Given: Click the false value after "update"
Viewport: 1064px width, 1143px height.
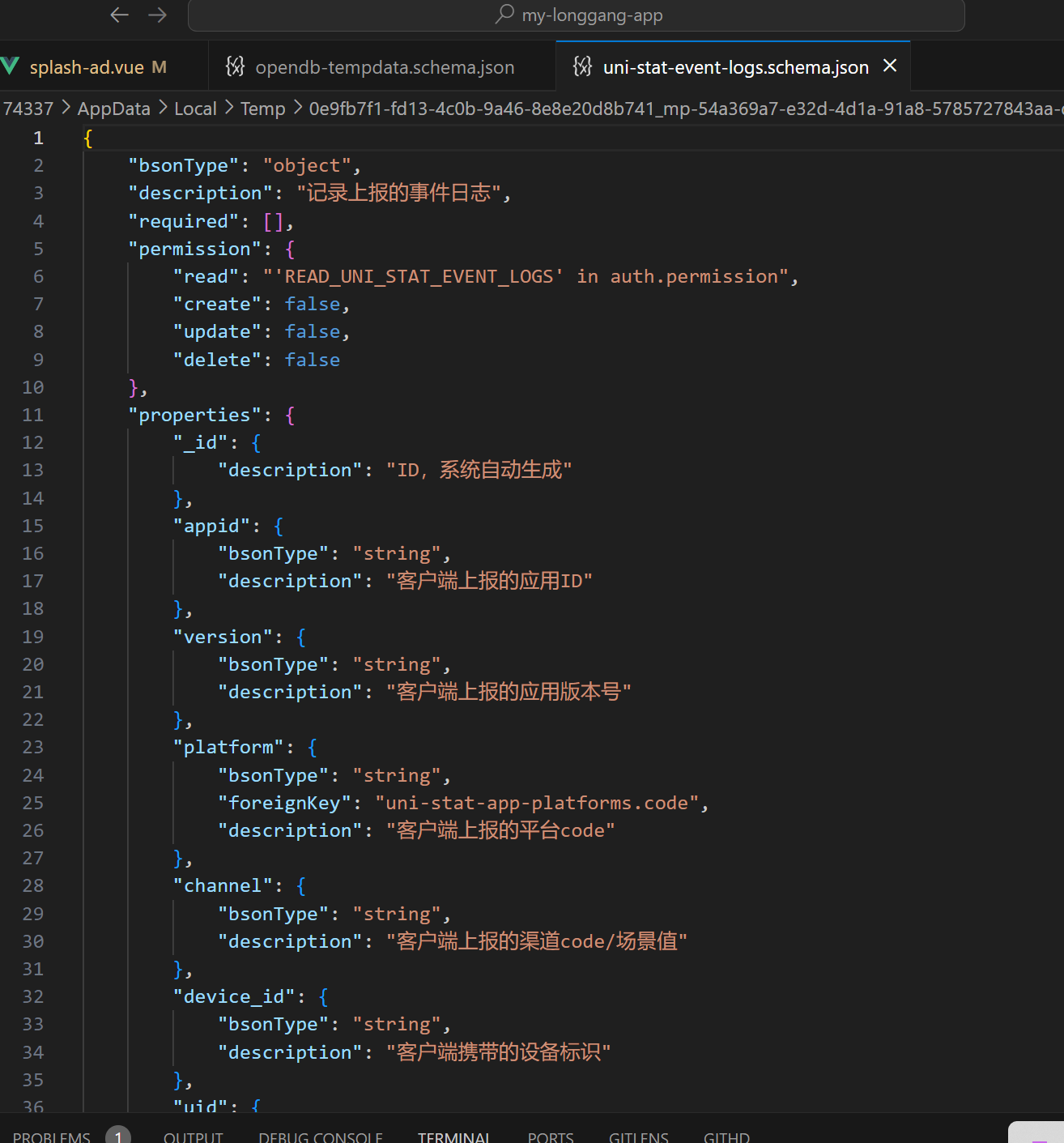Looking at the screenshot, I should tap(313, 331).
